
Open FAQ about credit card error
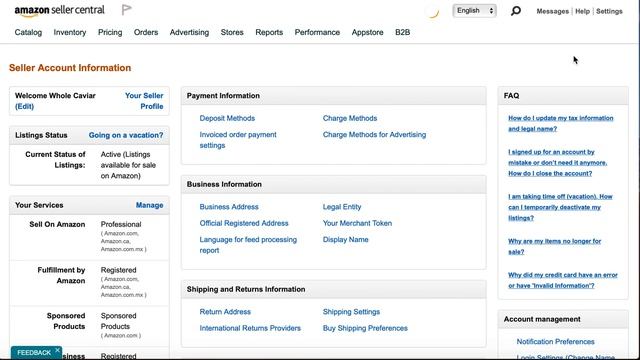click(563, 280)
